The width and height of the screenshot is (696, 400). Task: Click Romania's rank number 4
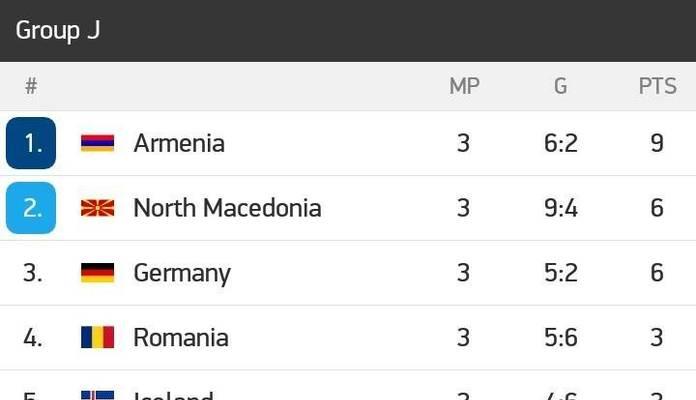click(33, 337)
